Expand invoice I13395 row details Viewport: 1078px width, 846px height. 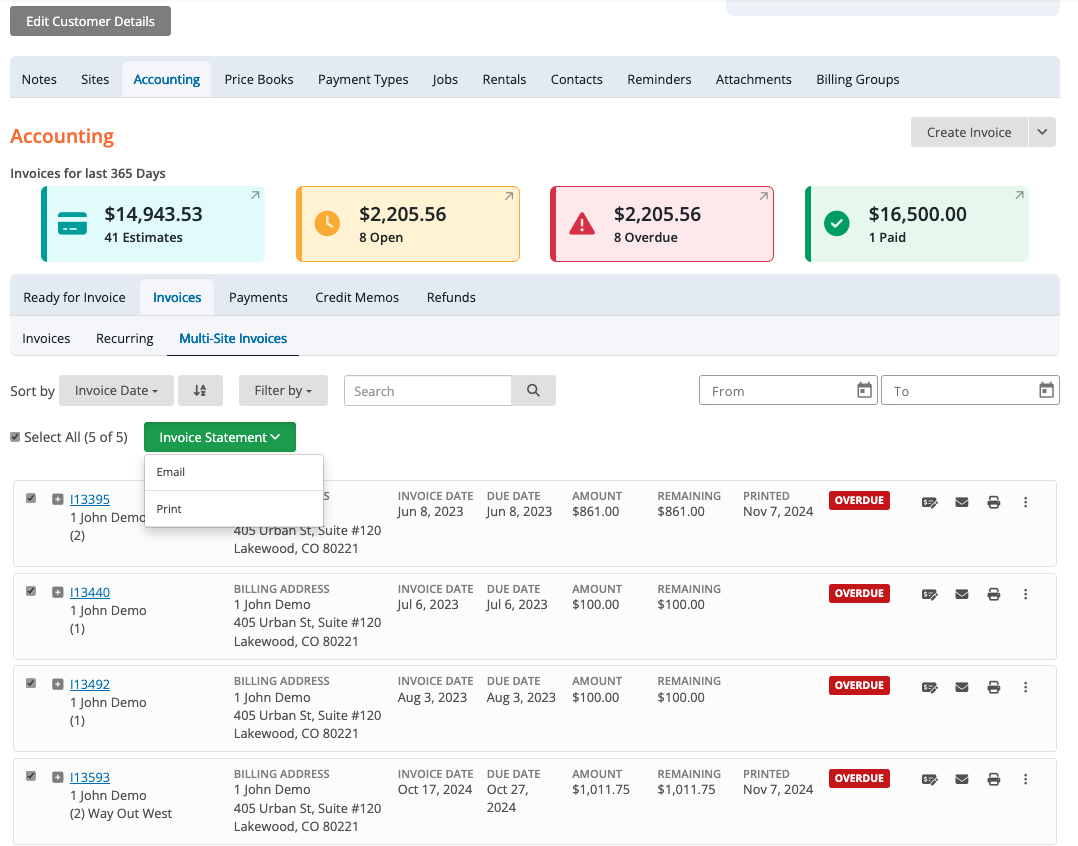tap(58, 499)
